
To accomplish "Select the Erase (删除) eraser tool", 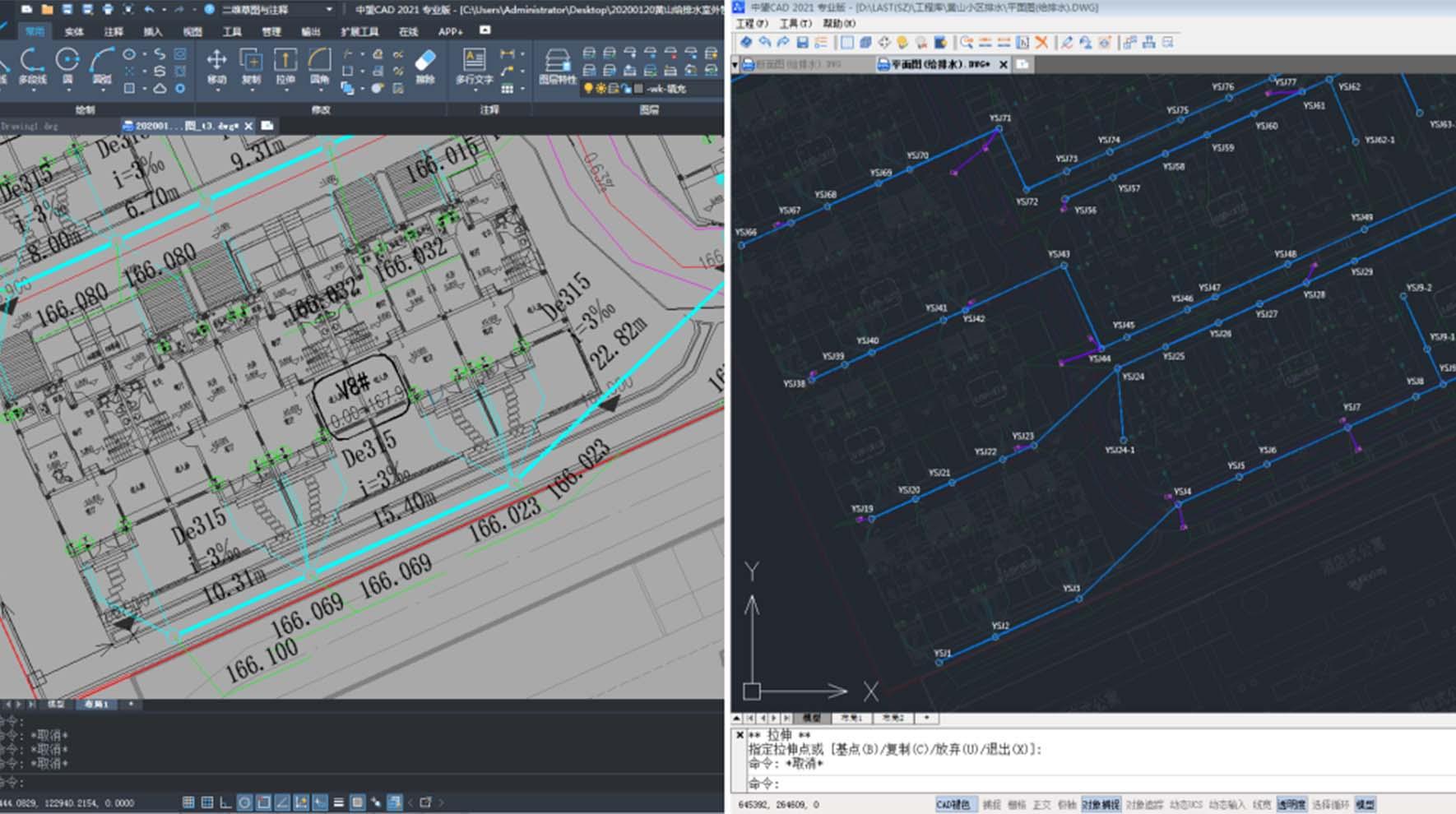I will point(425,66).
